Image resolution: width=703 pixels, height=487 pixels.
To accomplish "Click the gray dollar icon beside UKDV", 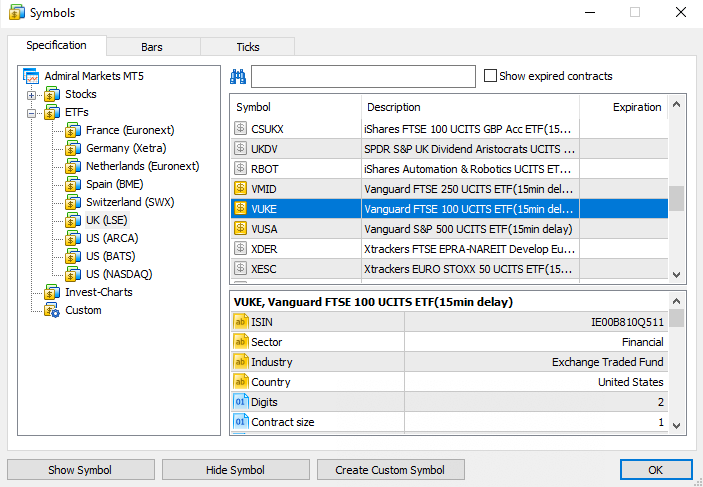I will coord(240,148).
